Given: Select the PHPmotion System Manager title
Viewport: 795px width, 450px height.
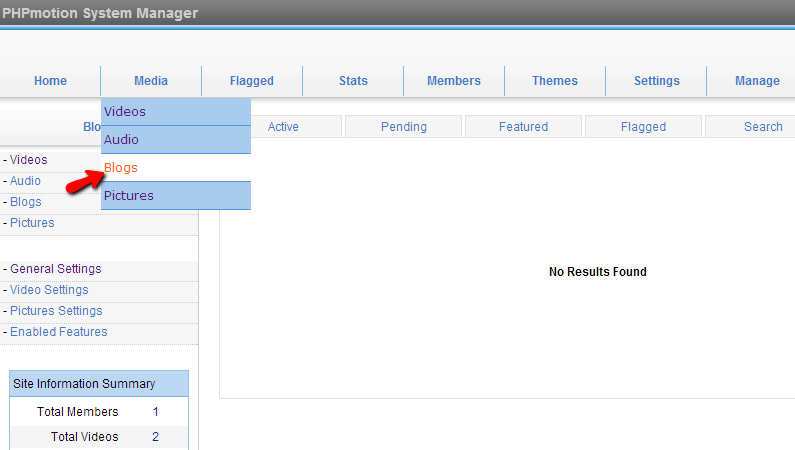Looking at the screenshot, I should pyautogui.click(x=100, y=13).
